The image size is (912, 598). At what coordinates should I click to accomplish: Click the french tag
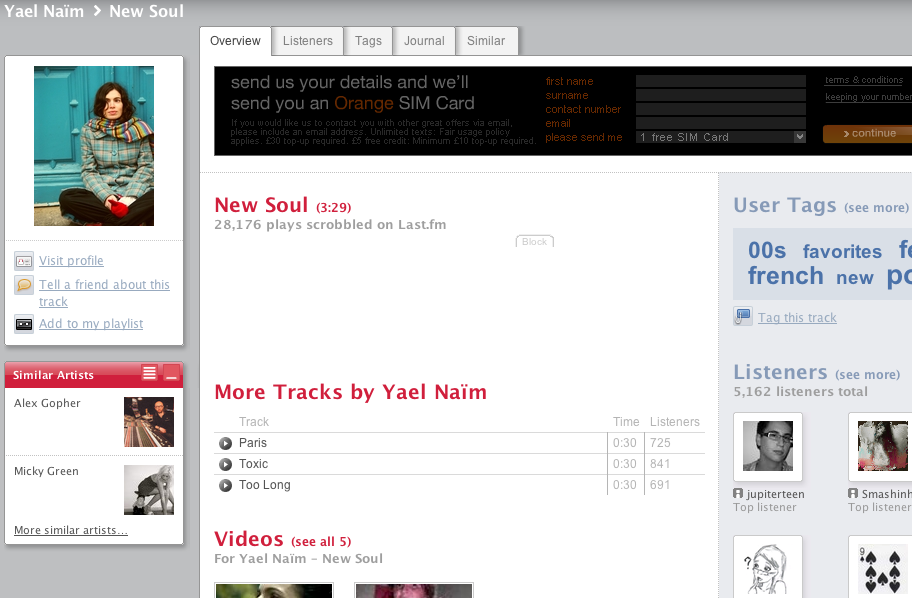[786, 276]
